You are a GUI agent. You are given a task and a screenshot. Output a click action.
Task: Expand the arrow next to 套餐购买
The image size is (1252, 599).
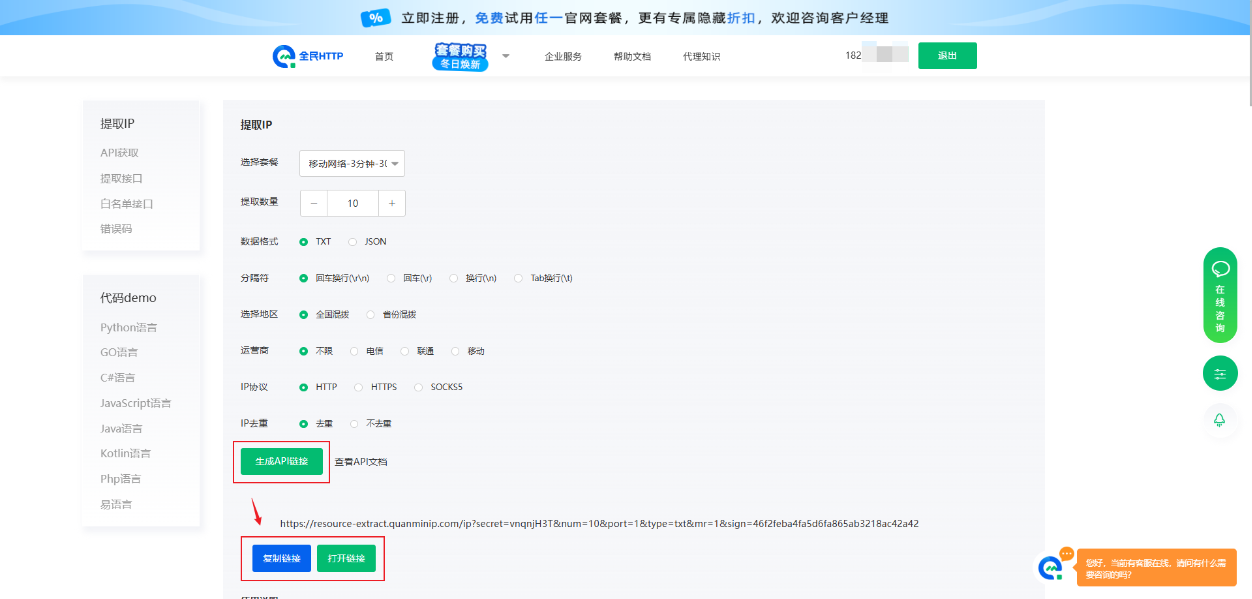point(505,56)
